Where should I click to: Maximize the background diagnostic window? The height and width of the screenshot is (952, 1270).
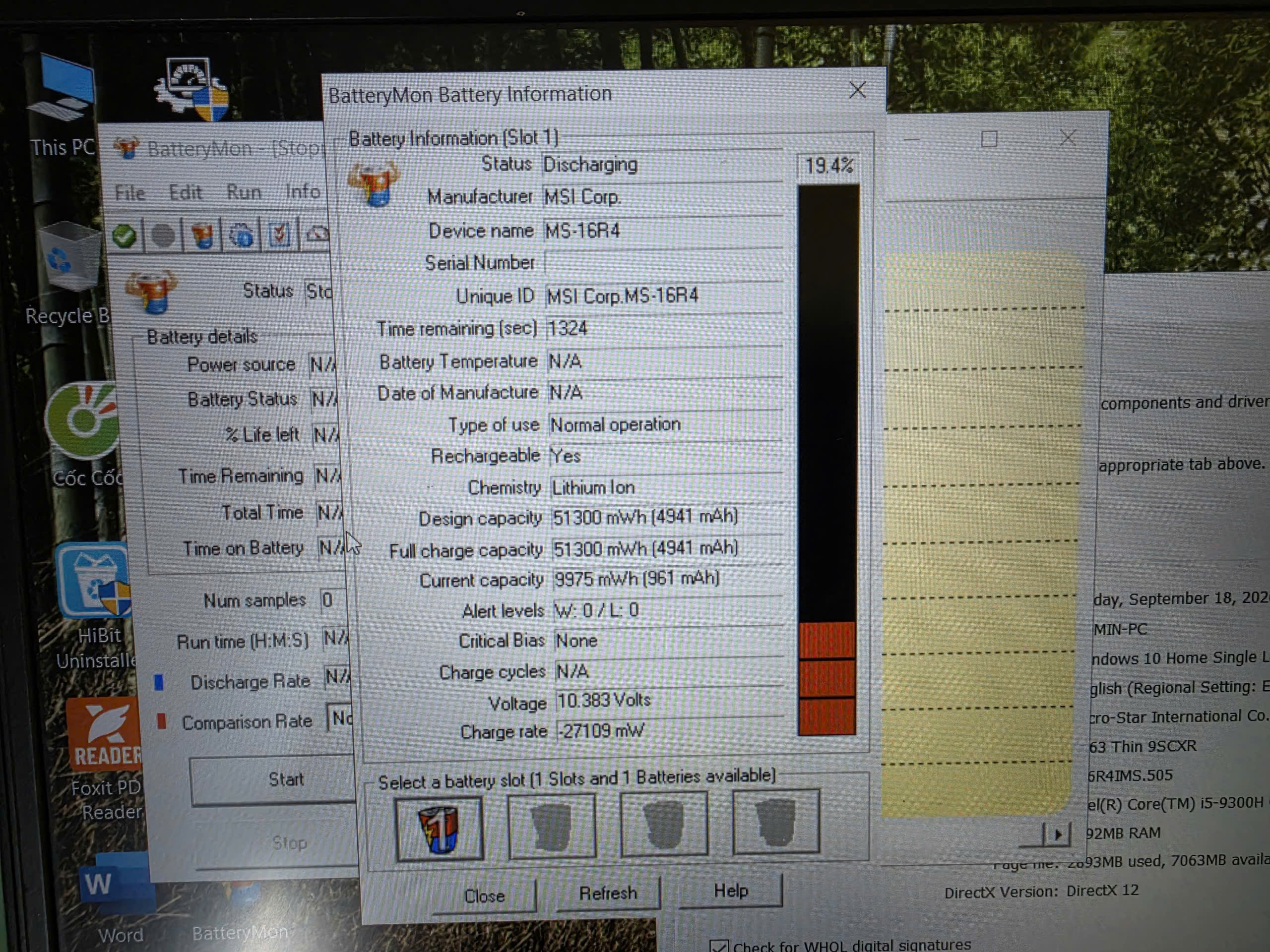(x=989, y=139)
